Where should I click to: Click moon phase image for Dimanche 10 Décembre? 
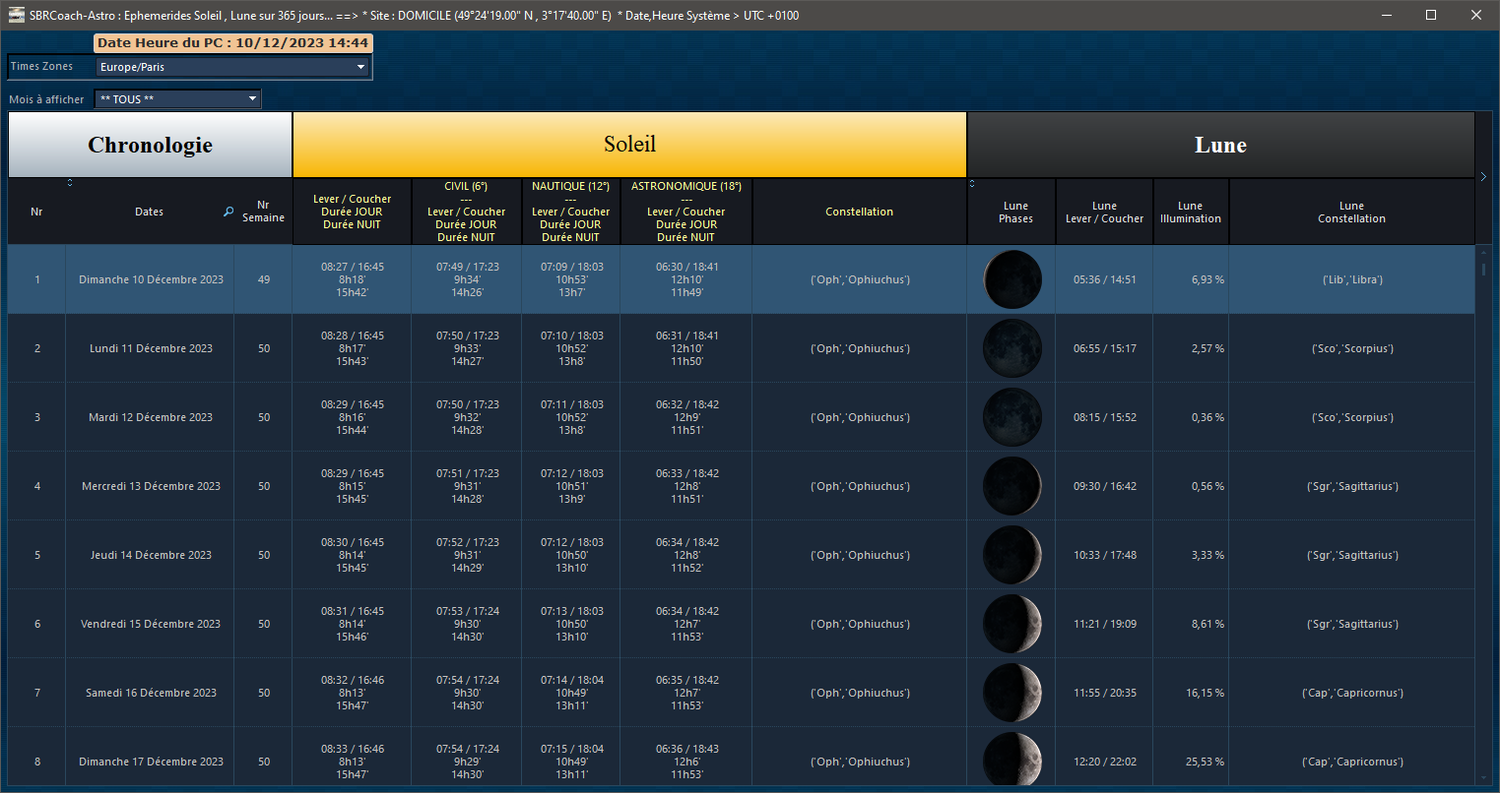(x=1012, y=280)
